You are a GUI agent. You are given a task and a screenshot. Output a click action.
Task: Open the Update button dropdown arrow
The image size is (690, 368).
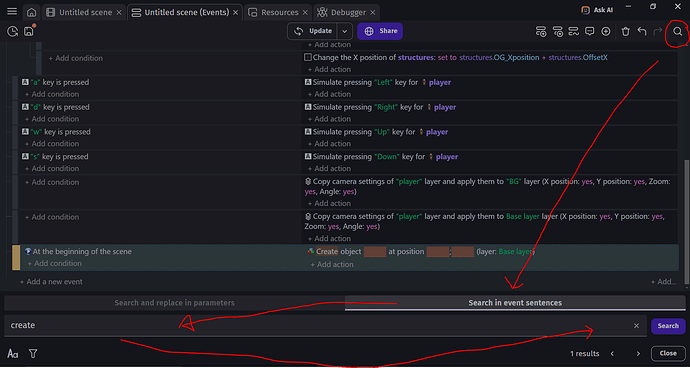coord(345,31)
